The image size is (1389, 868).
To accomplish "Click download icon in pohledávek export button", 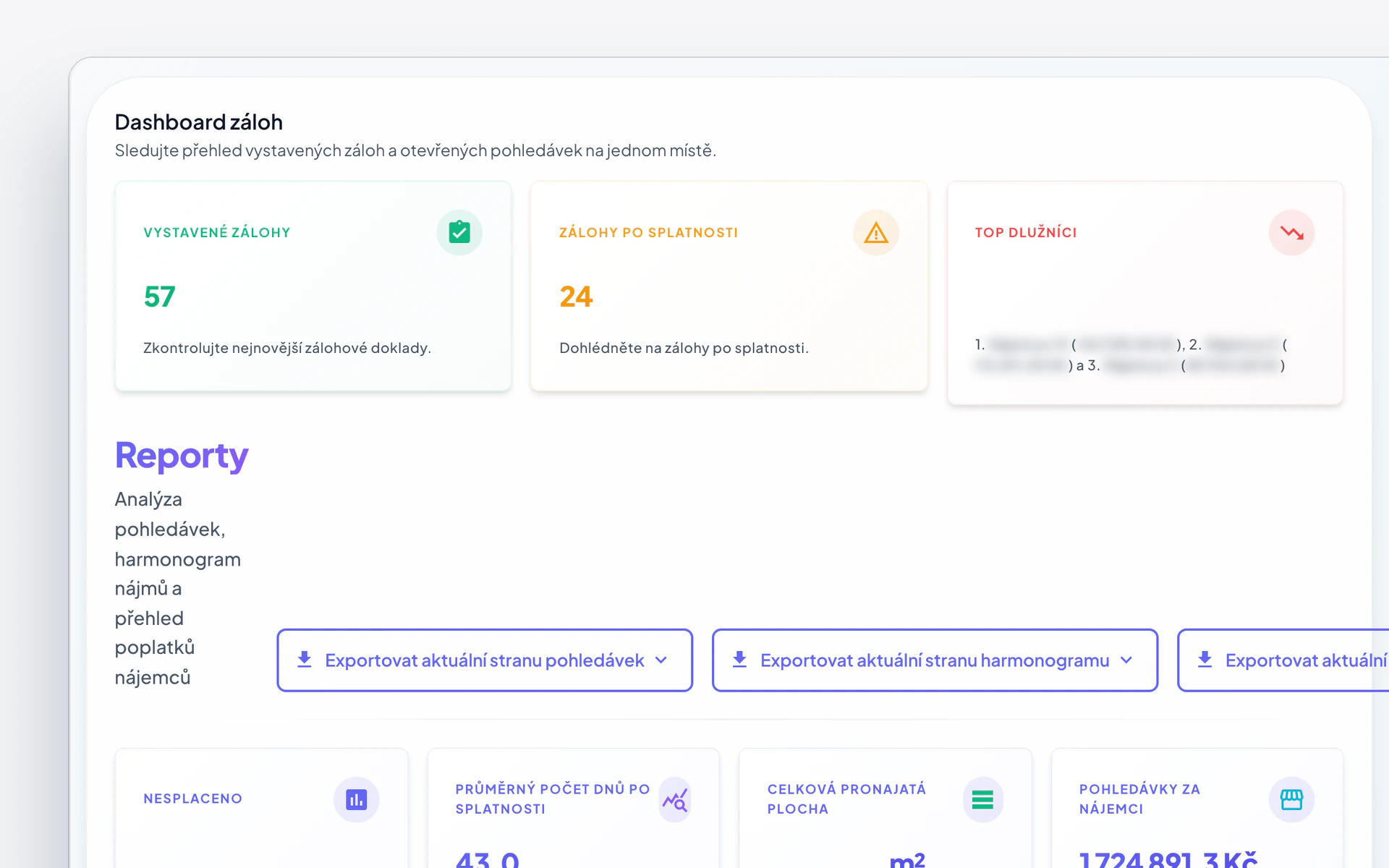I will point(305,660).
